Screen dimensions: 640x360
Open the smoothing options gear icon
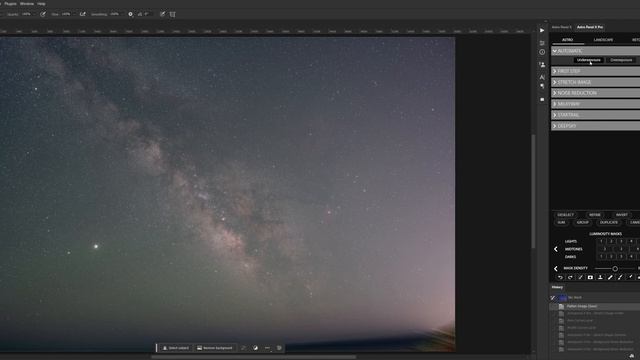click(x=130, y=14)
